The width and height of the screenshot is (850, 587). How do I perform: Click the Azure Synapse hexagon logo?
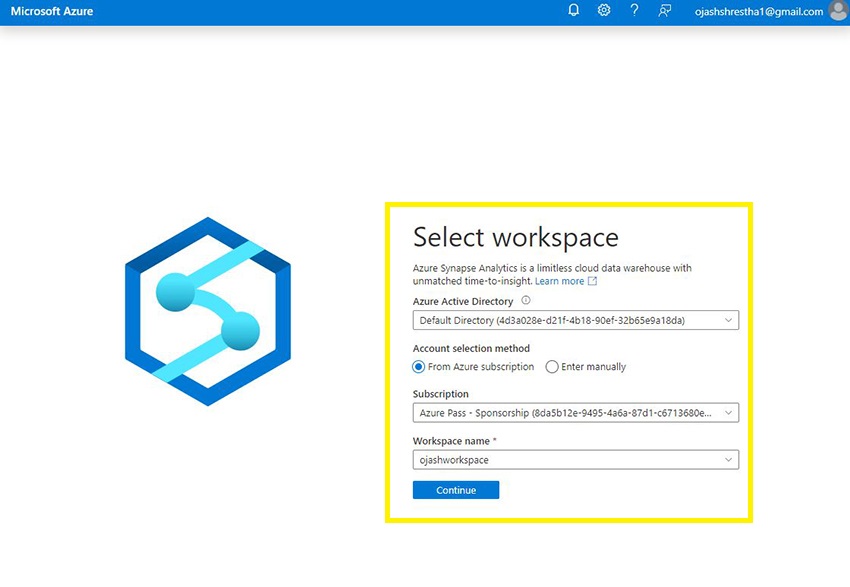pyautogui.click(x=208, y=312)
